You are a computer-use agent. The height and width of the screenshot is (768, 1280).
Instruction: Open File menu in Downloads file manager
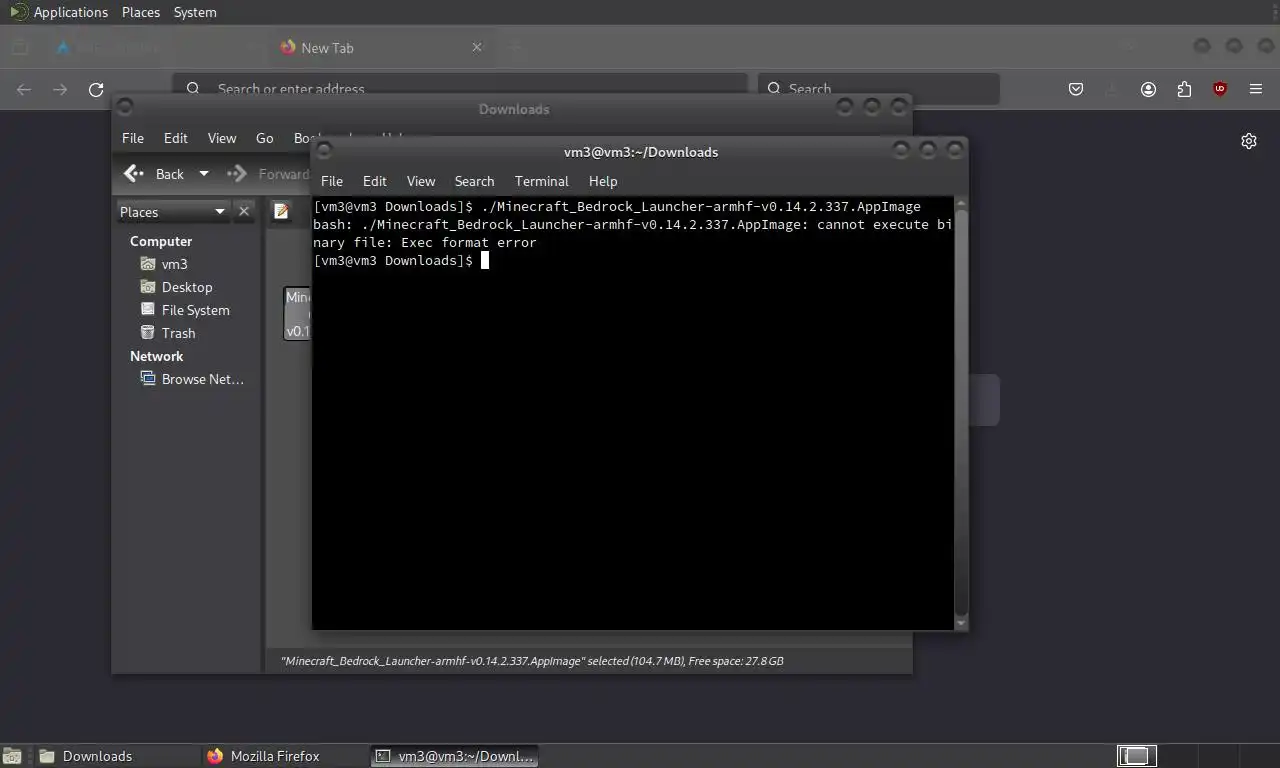tap(133, 138)
